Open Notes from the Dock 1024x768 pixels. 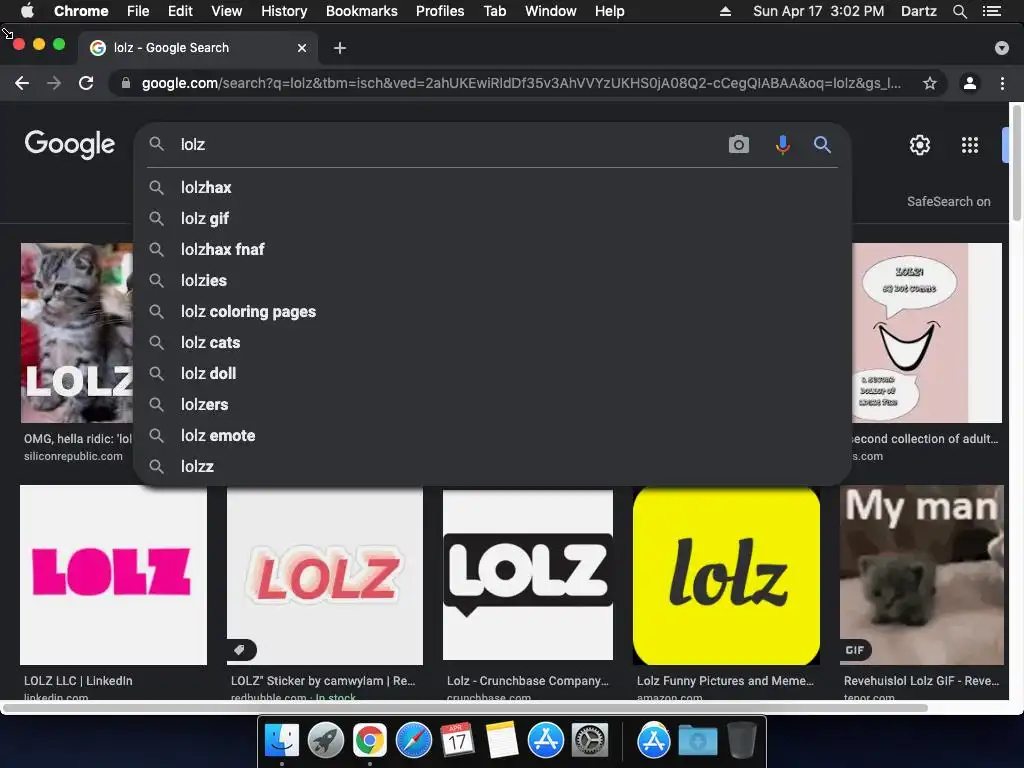[x=502, y=741]
